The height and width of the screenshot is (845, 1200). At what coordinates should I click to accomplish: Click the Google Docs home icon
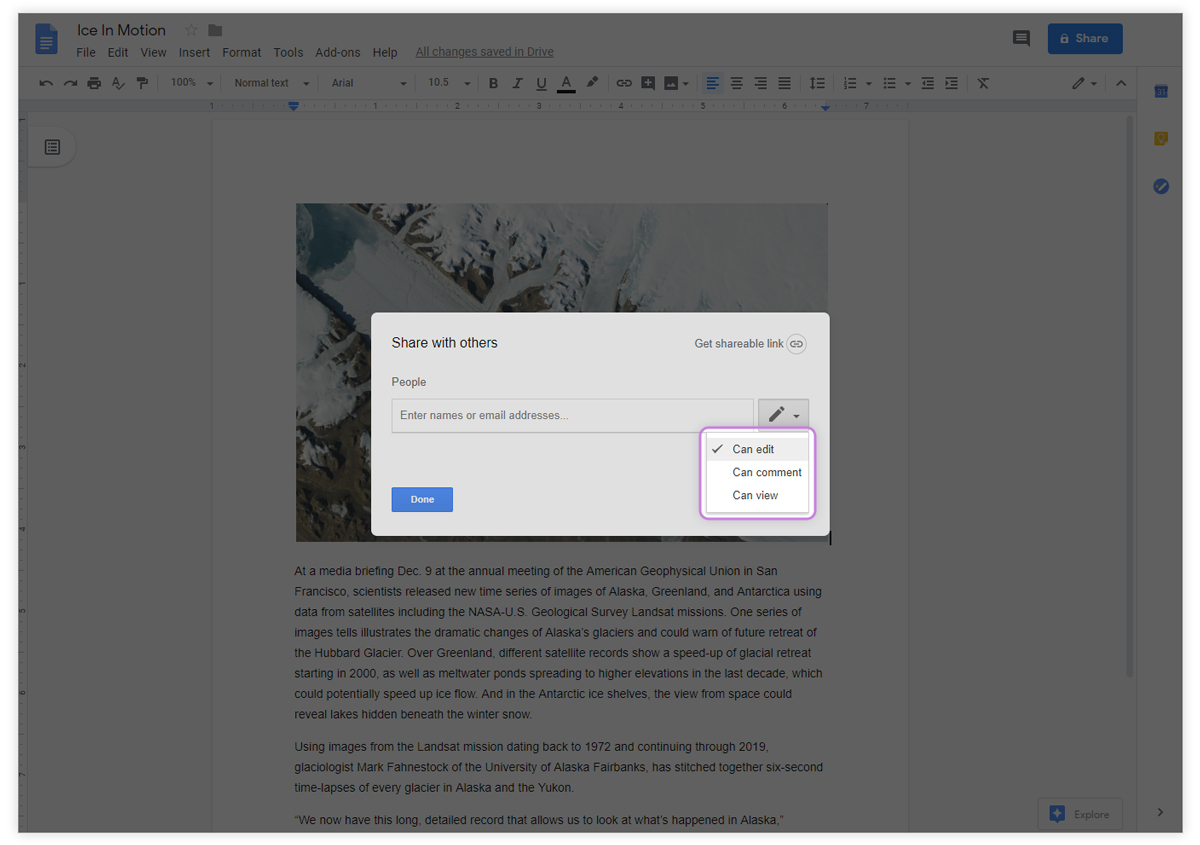tap(46, 40)
